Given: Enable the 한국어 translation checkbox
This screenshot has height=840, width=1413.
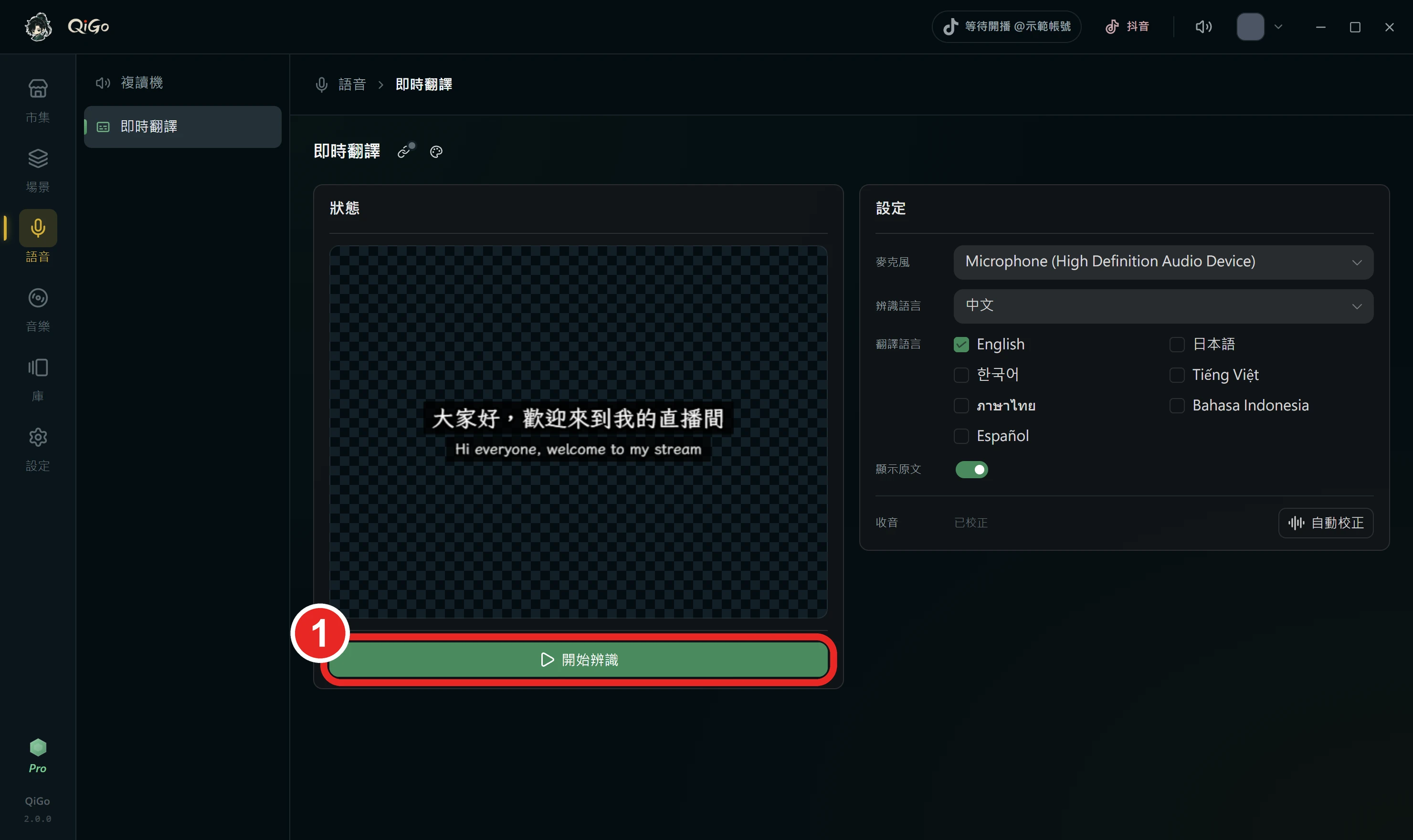Looking at the screenshot, I should pos(961,375).
